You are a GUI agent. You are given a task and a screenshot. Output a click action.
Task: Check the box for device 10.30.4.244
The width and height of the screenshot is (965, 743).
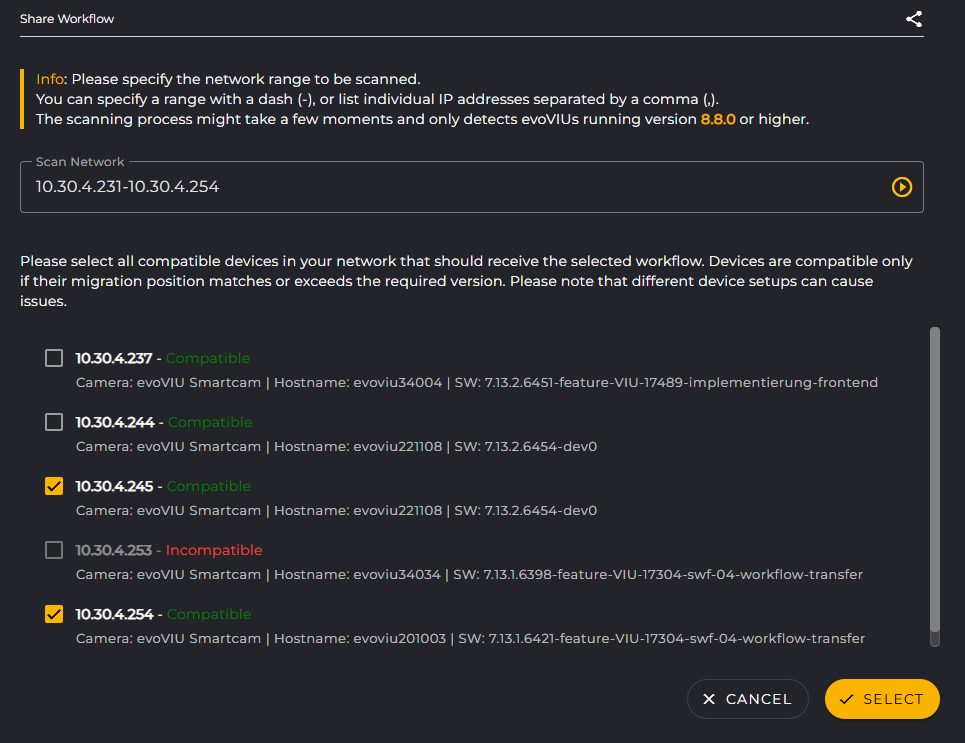click(x=53, y=421)
